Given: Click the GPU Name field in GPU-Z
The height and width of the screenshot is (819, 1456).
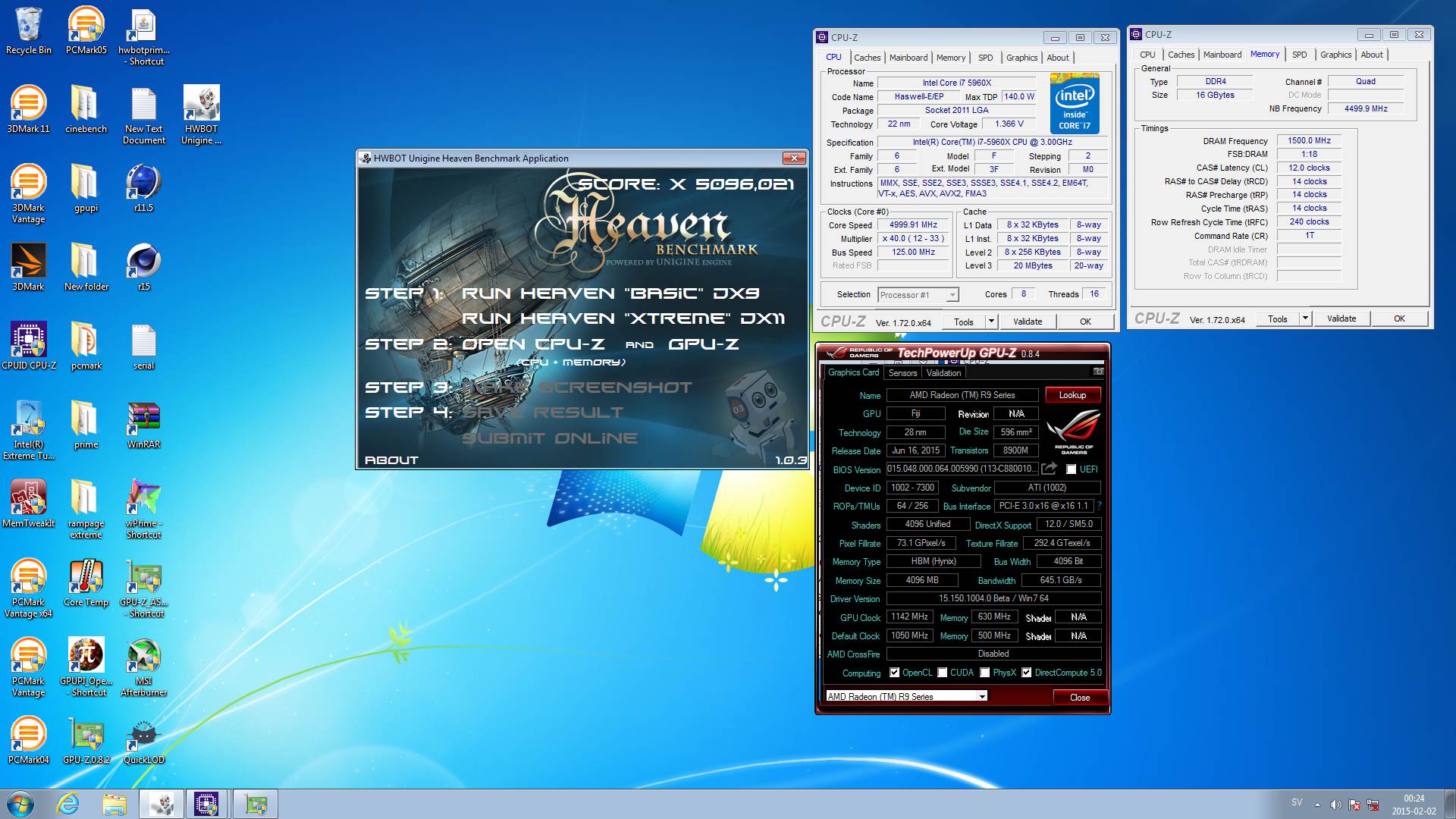Looking at the screenshot, I should [x=962, y=395].
